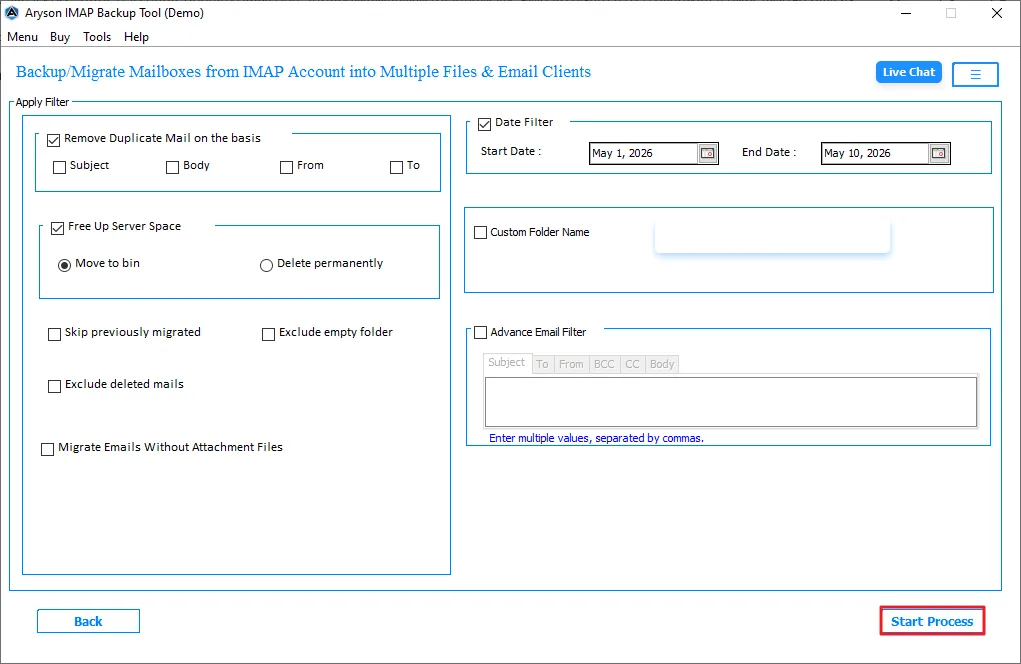Click End Date field showing May 10, 2026
1021x664 pixels.
[x=874, y=153]
